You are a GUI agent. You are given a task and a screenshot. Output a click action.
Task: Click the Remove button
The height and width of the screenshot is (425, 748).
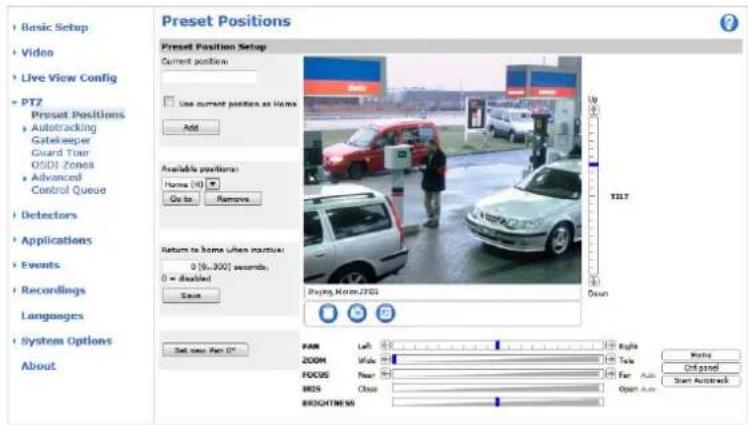[x=233, y=199]
